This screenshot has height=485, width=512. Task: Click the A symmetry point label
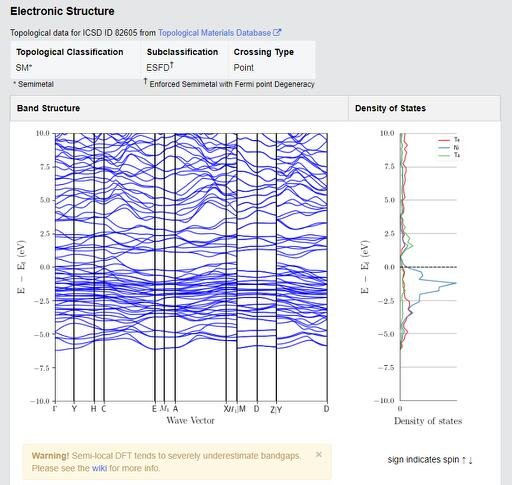tap(175, 409)
